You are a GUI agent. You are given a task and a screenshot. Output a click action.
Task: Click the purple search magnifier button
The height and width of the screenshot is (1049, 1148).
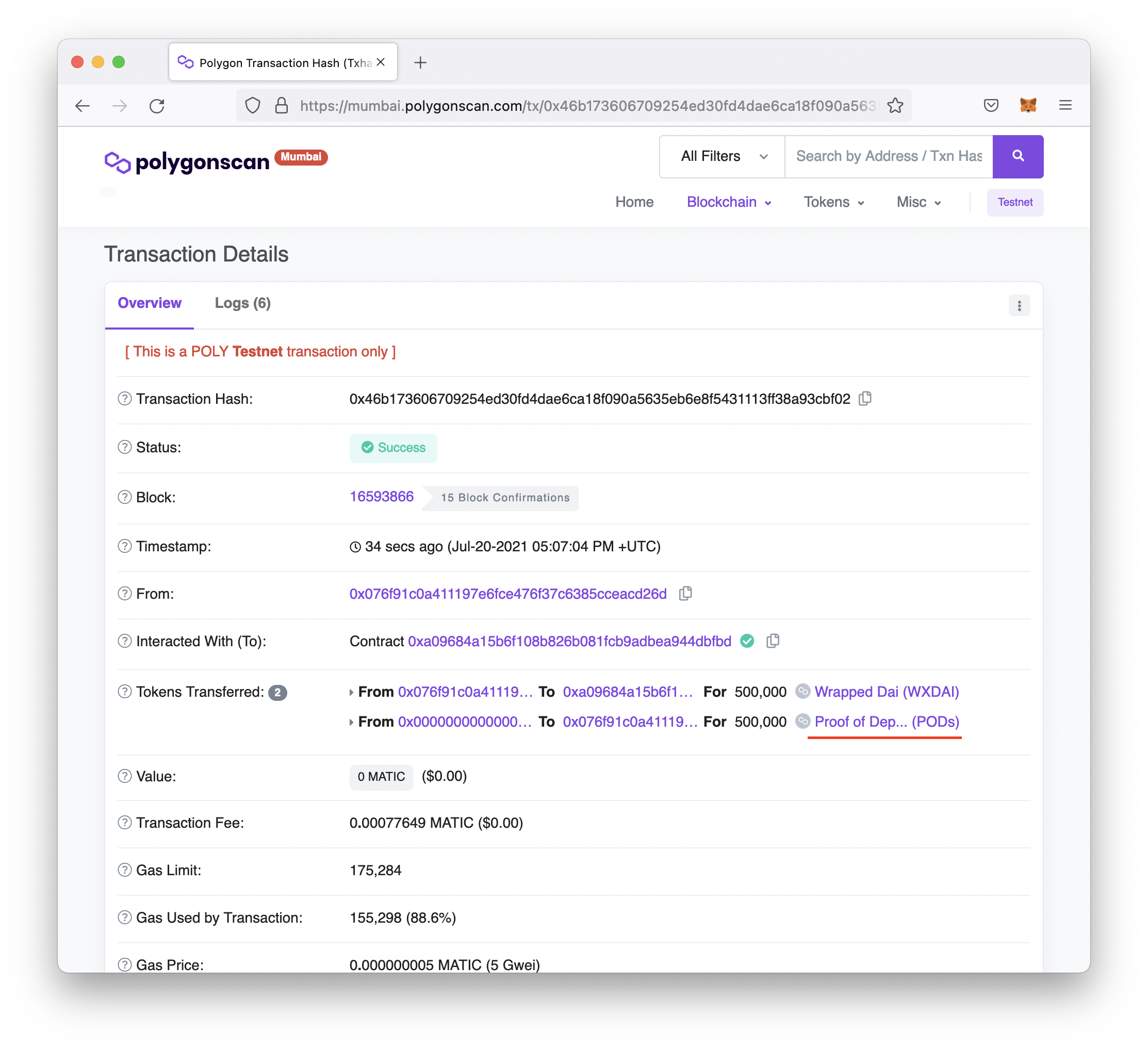point(1018,156)
